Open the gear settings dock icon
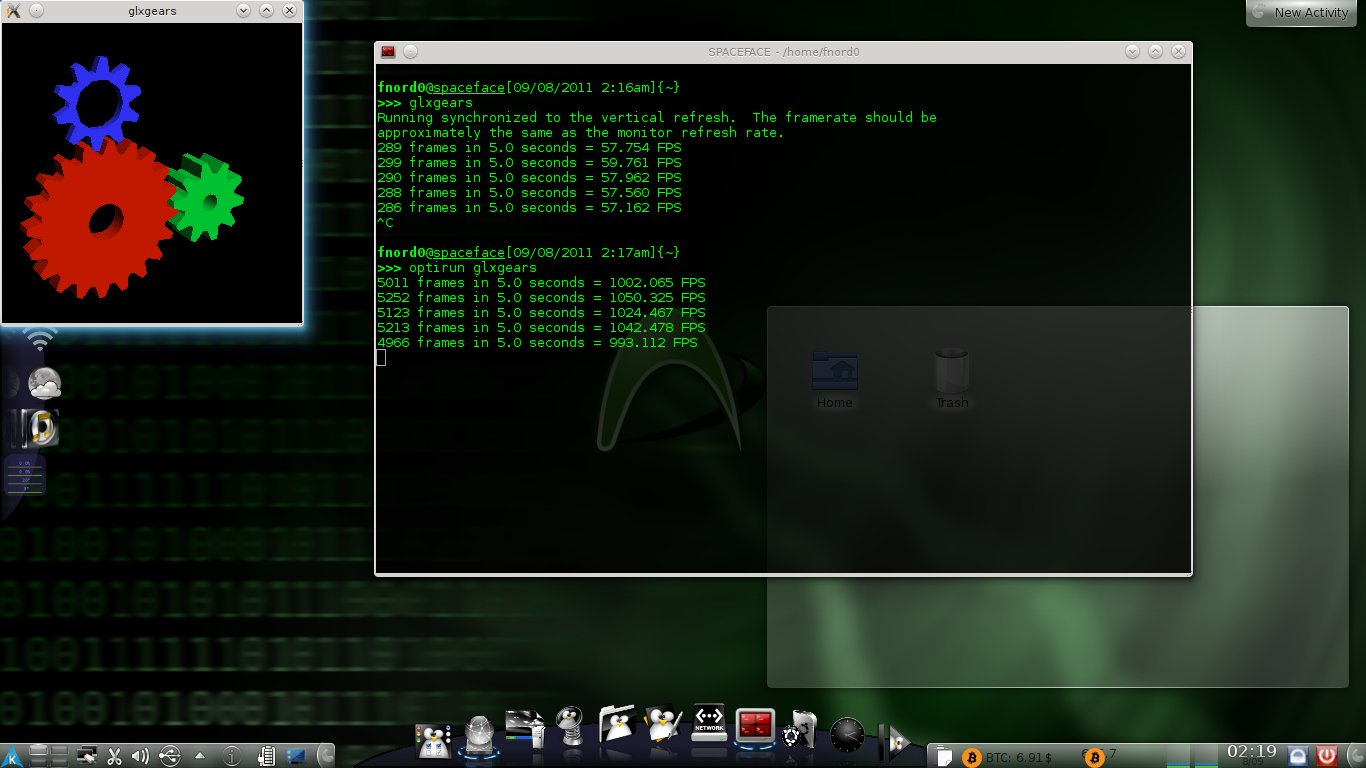Viewport: 1366px width, 768px height. pyautogui.click(x=801, y=731)
